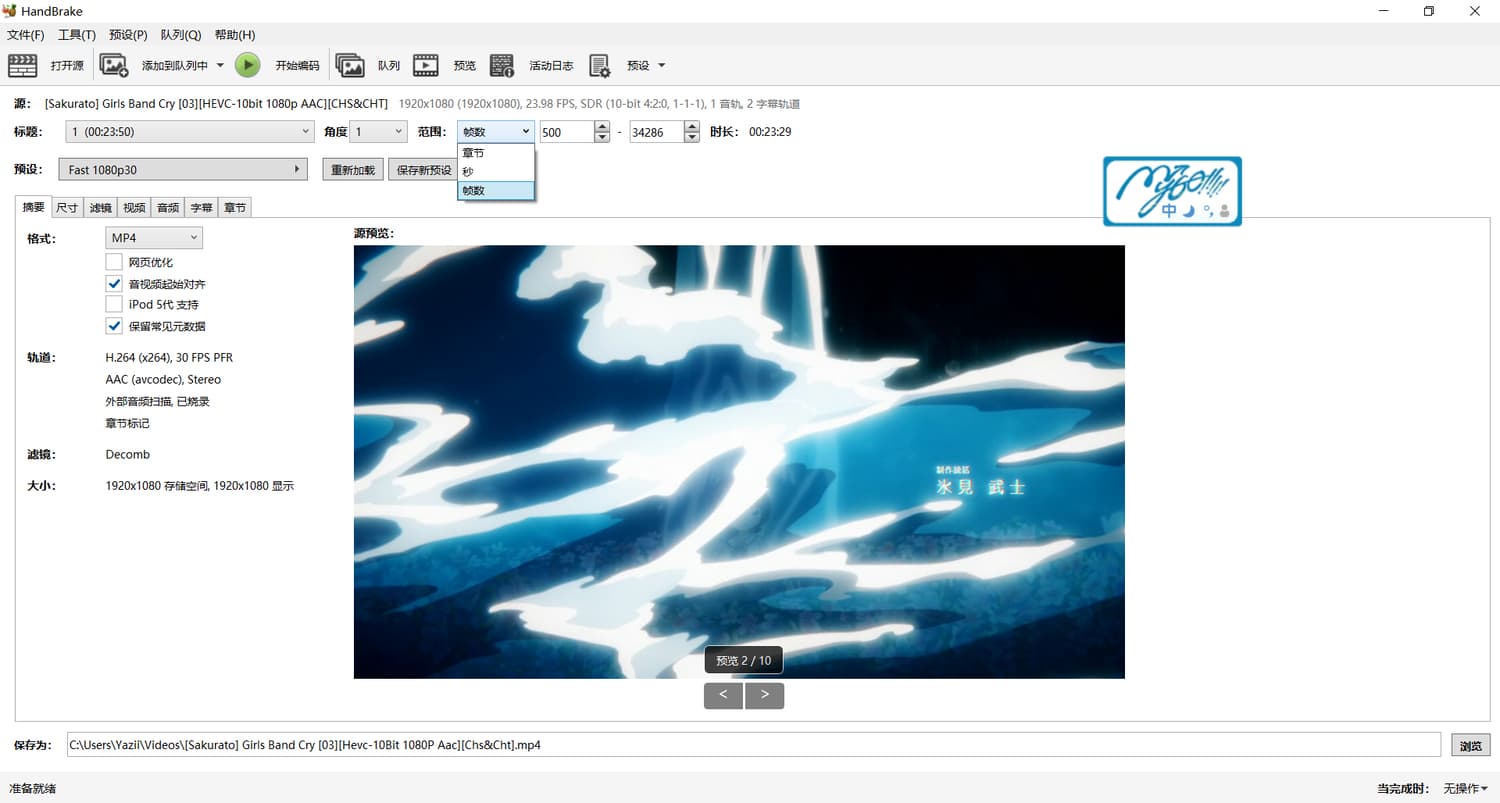The height and width of the screenshot is (803, 1500).
Task: Toggle the iPod 5代 支持 checkbox
Action: click(x=114, y=304)
